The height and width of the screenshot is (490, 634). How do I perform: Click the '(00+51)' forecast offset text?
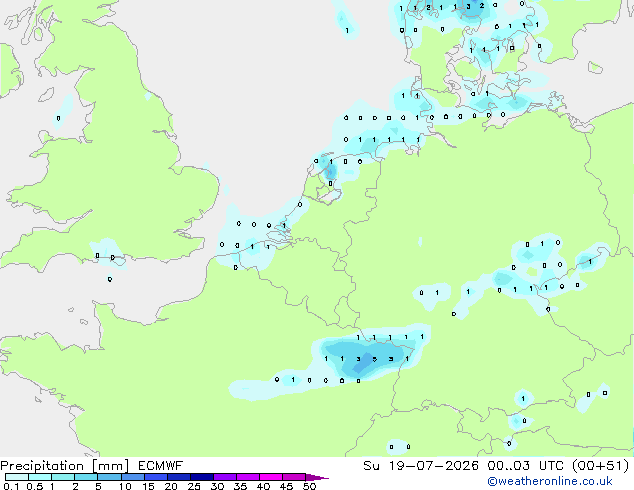pyautogui.click(x=601, y=466)
